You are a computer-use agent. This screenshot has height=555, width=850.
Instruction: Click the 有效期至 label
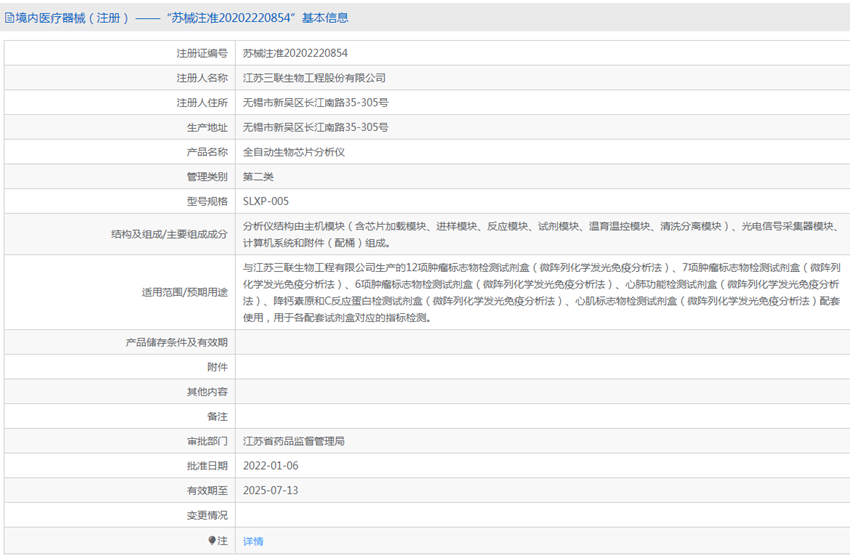click(x=207, y=491)
